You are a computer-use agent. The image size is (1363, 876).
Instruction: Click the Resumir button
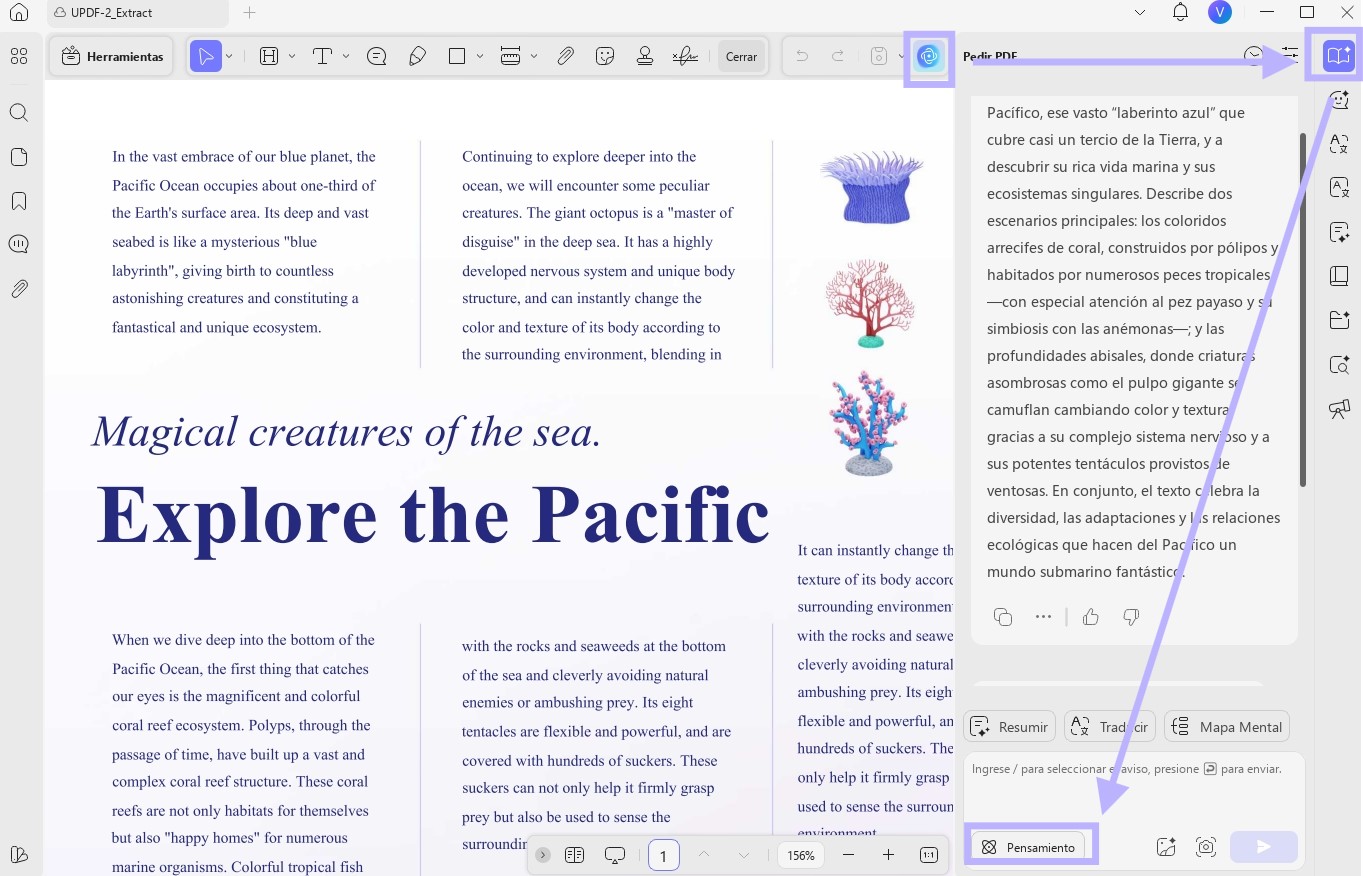1009,727
